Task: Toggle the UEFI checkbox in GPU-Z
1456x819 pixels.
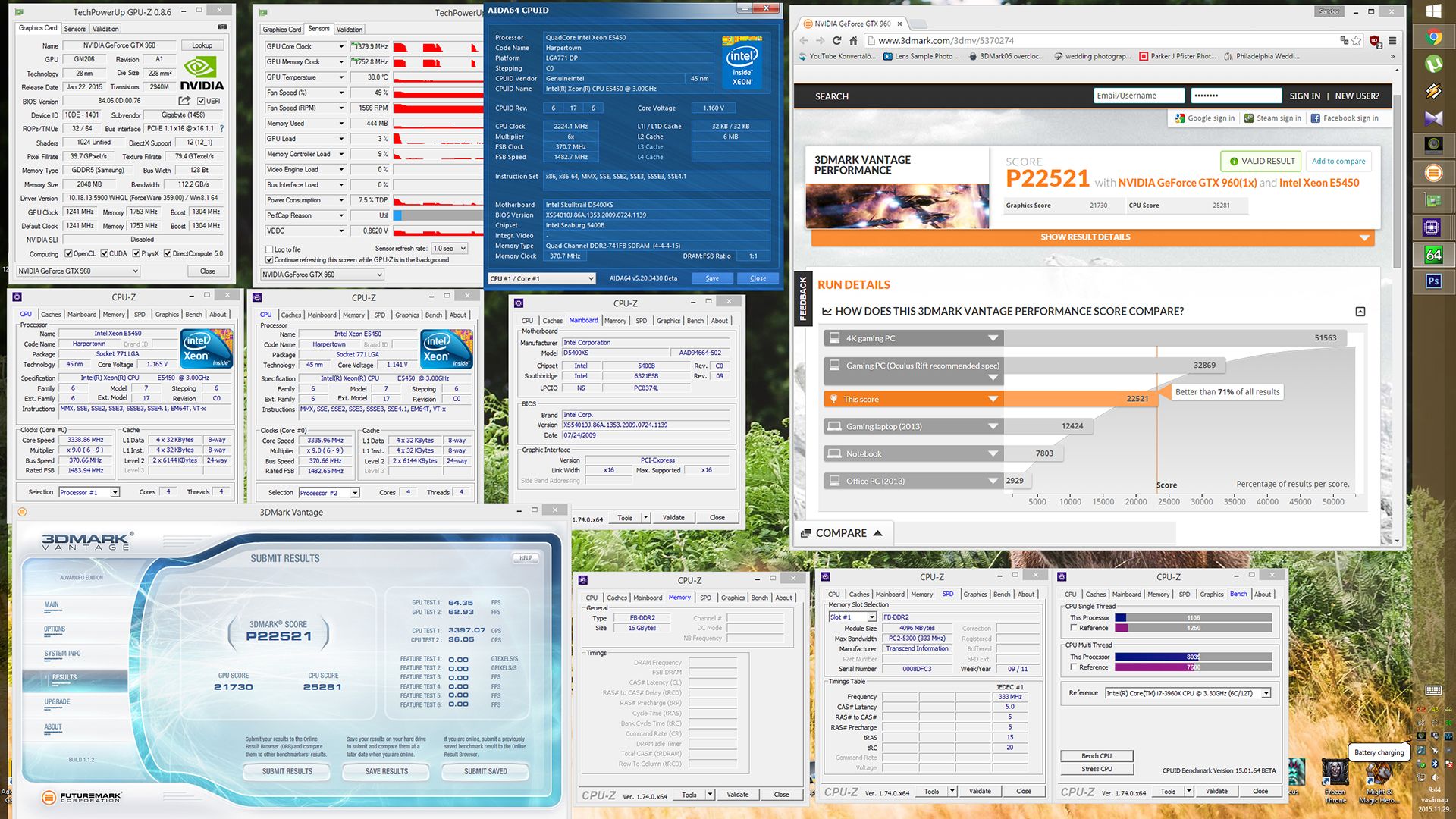Action: click(x=201, y=101)
